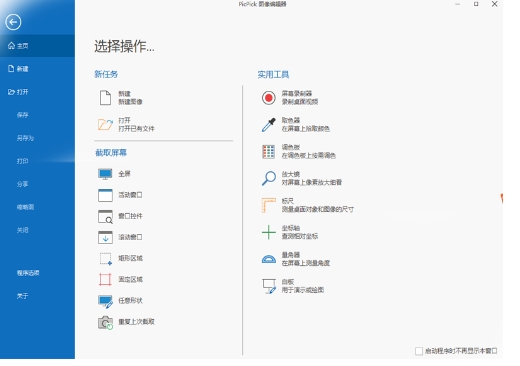Choose 任意形状 freehand capture
The image size is (520, 366).
pos(120,301)
